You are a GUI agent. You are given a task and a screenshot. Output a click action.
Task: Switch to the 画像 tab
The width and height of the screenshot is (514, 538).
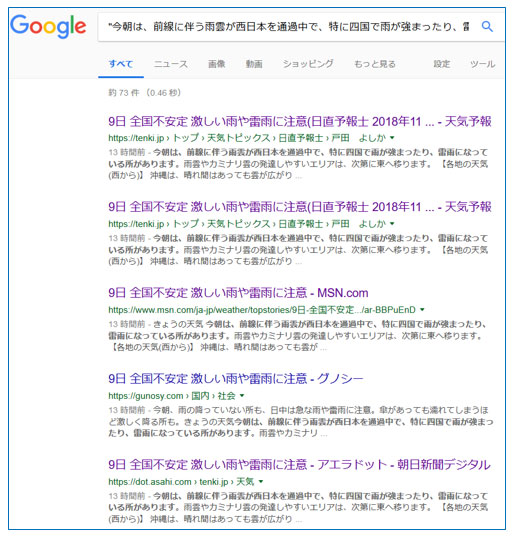(217, 64)
